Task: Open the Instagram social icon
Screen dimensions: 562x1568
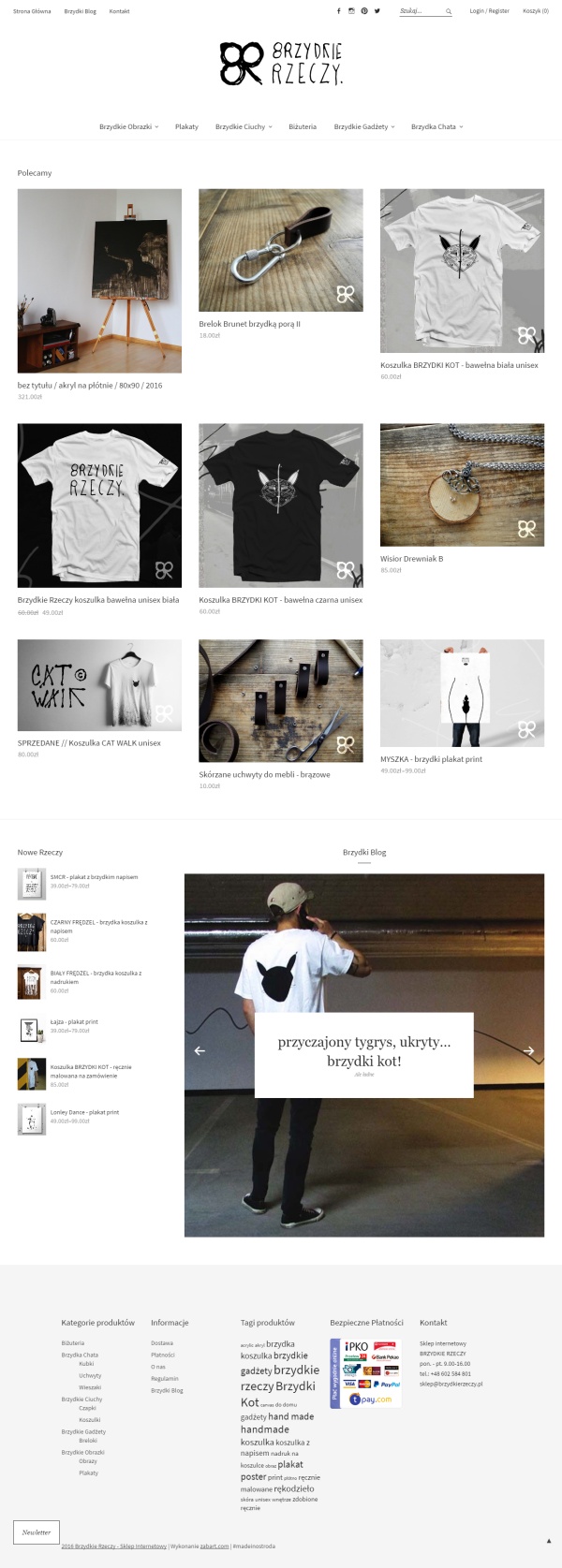Action: point(351,11)
